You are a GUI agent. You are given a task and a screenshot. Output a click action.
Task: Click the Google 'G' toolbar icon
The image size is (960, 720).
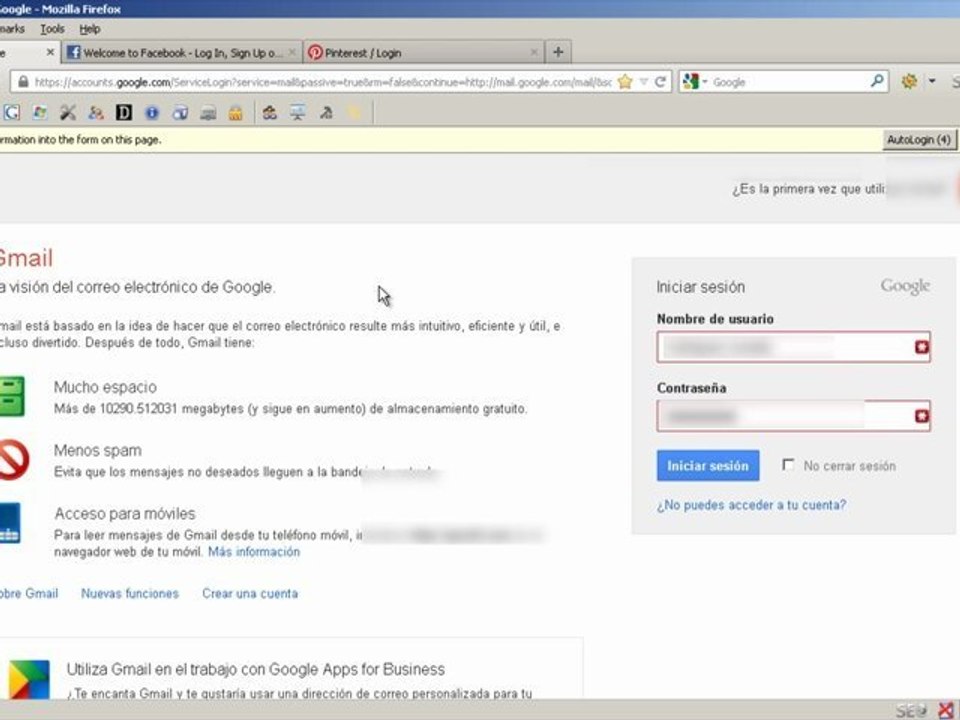(12, 113)
